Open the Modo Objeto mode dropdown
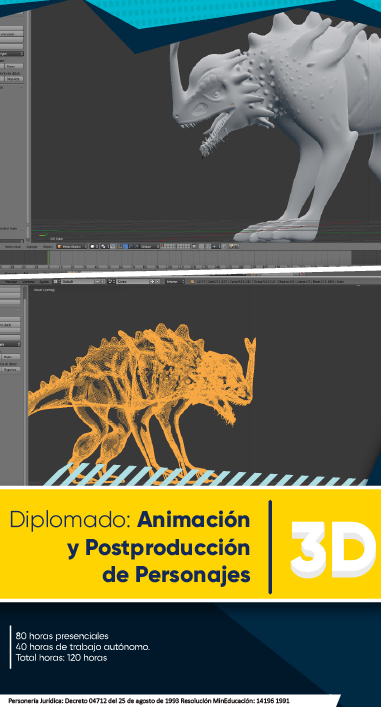The width and height of the screenshot is (381, 707). (x=71, y=247)
